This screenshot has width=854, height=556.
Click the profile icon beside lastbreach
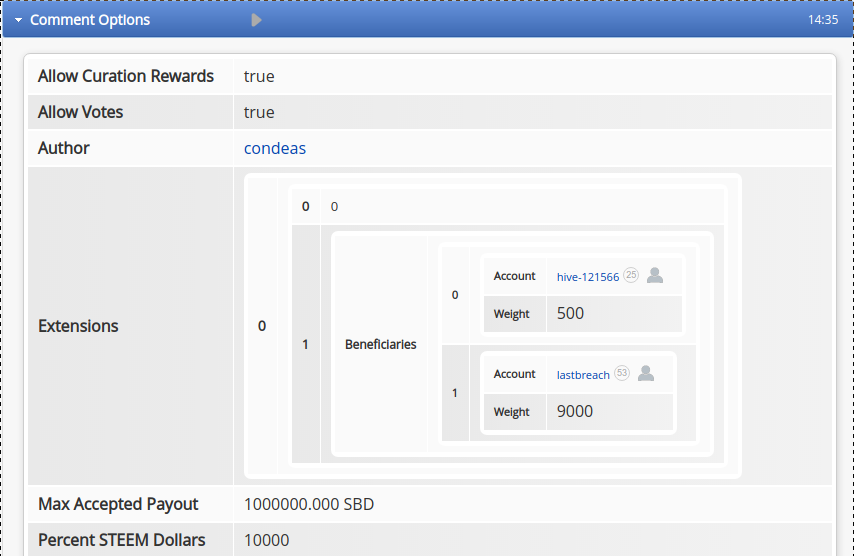click(646, 374)
